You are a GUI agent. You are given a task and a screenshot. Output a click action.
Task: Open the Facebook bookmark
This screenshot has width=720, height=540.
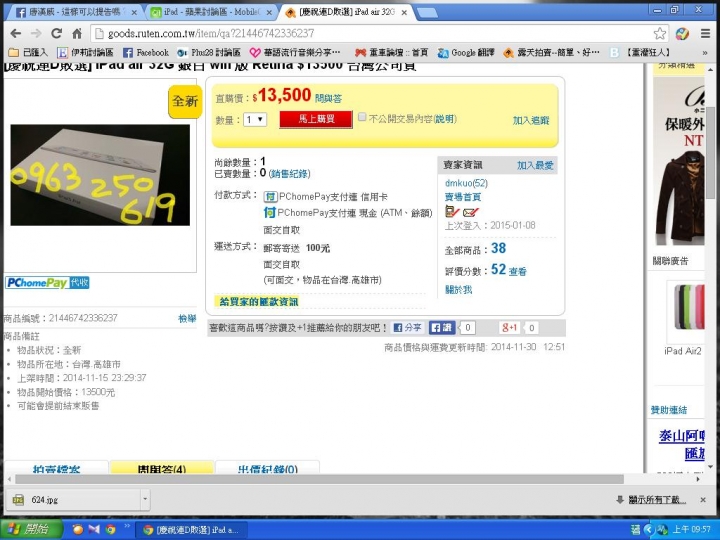tap(146, 53)
